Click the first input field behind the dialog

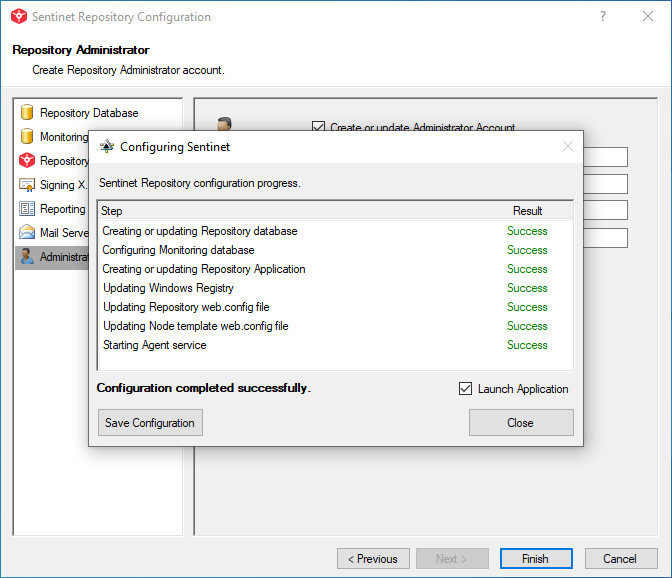point(605,157)
